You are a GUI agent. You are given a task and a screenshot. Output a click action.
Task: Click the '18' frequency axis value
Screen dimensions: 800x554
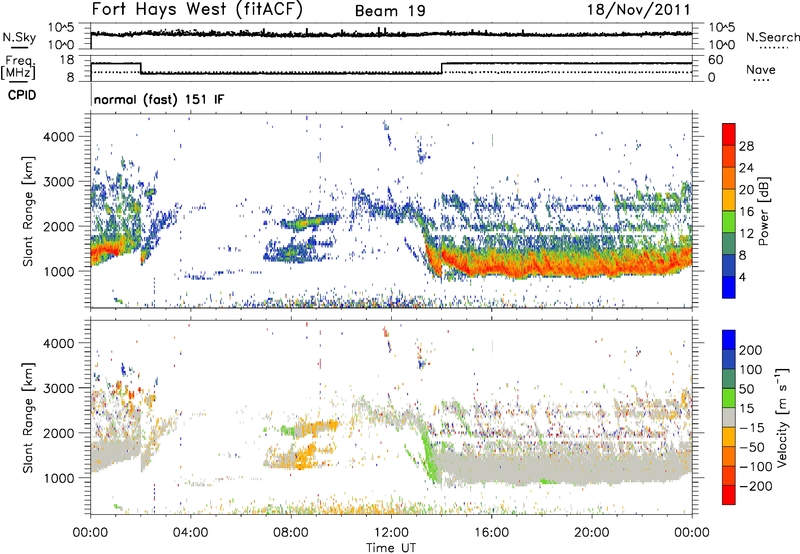tap(67, 59)
